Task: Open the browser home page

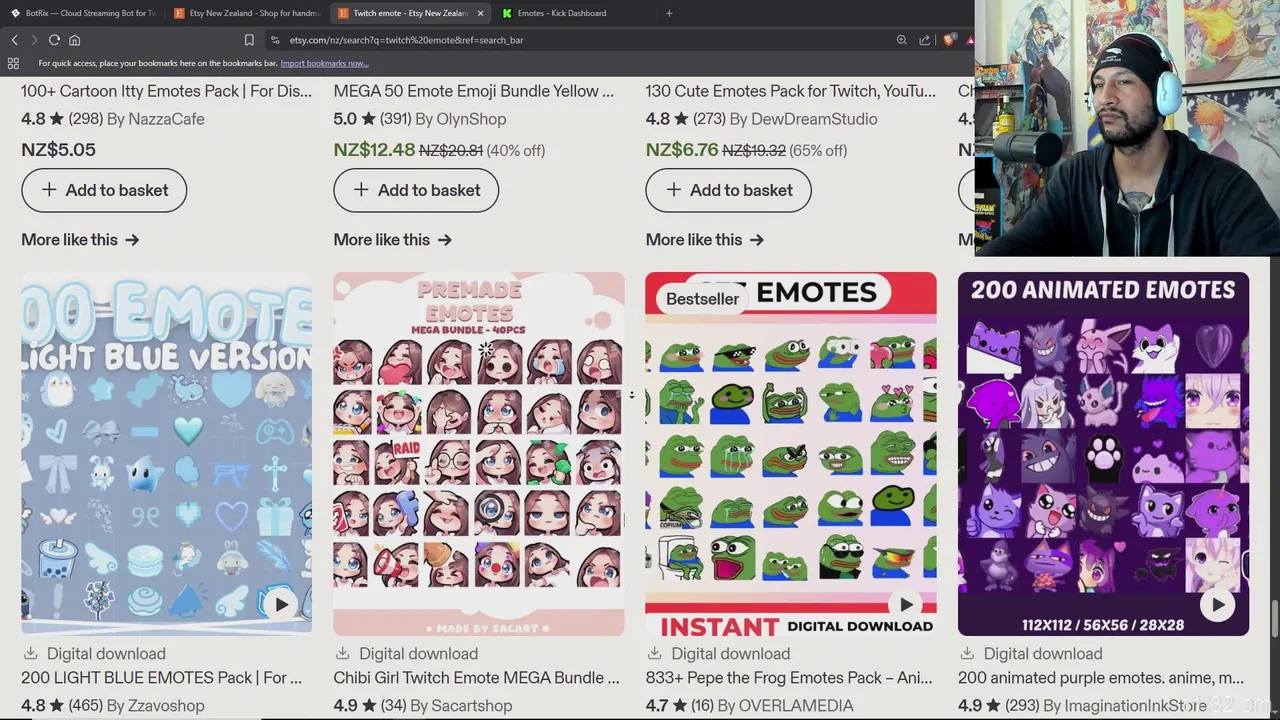Action: click(x=74, y=40)
